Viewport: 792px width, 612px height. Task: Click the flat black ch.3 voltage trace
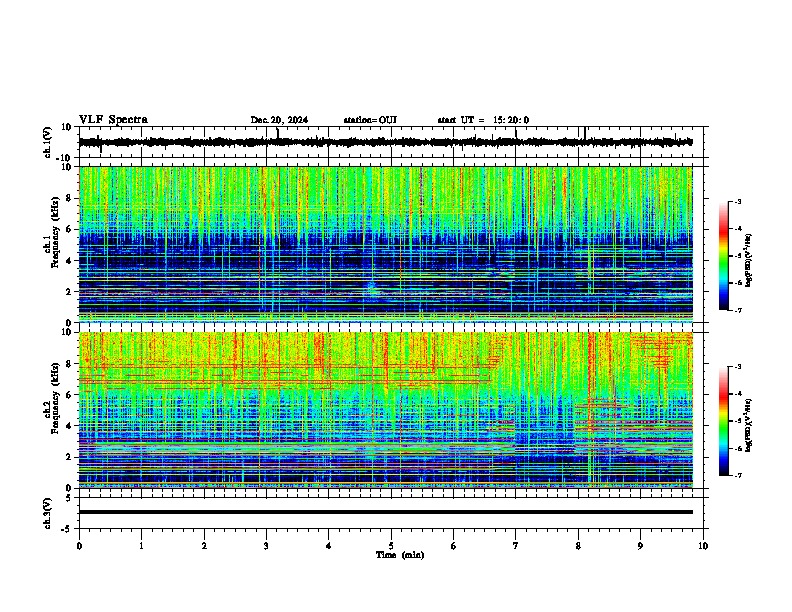[x=385, y=512]
